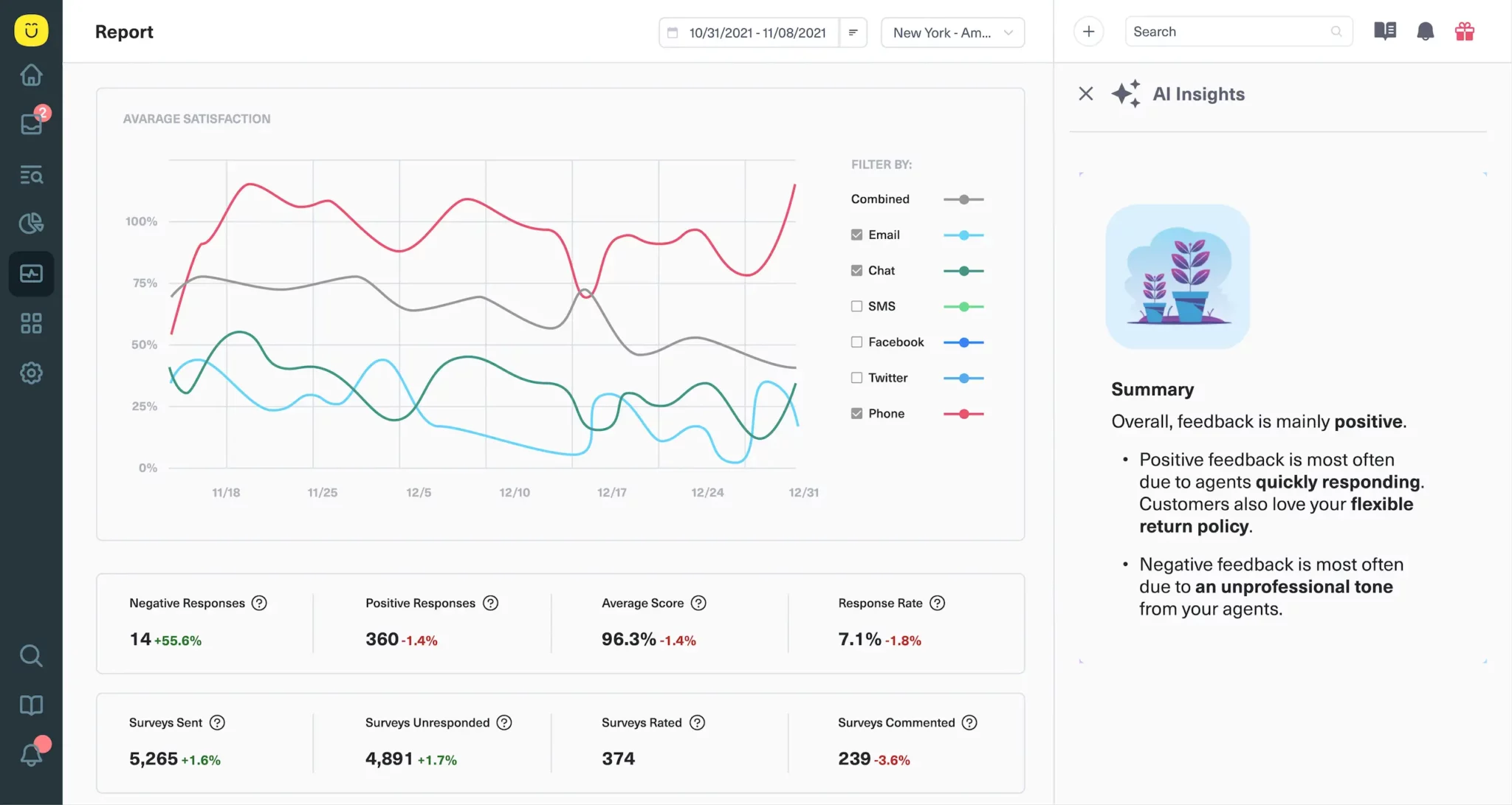Click the open book icon in header
The height and width of the screenshot is (805, 1512).
(1384, 32)
